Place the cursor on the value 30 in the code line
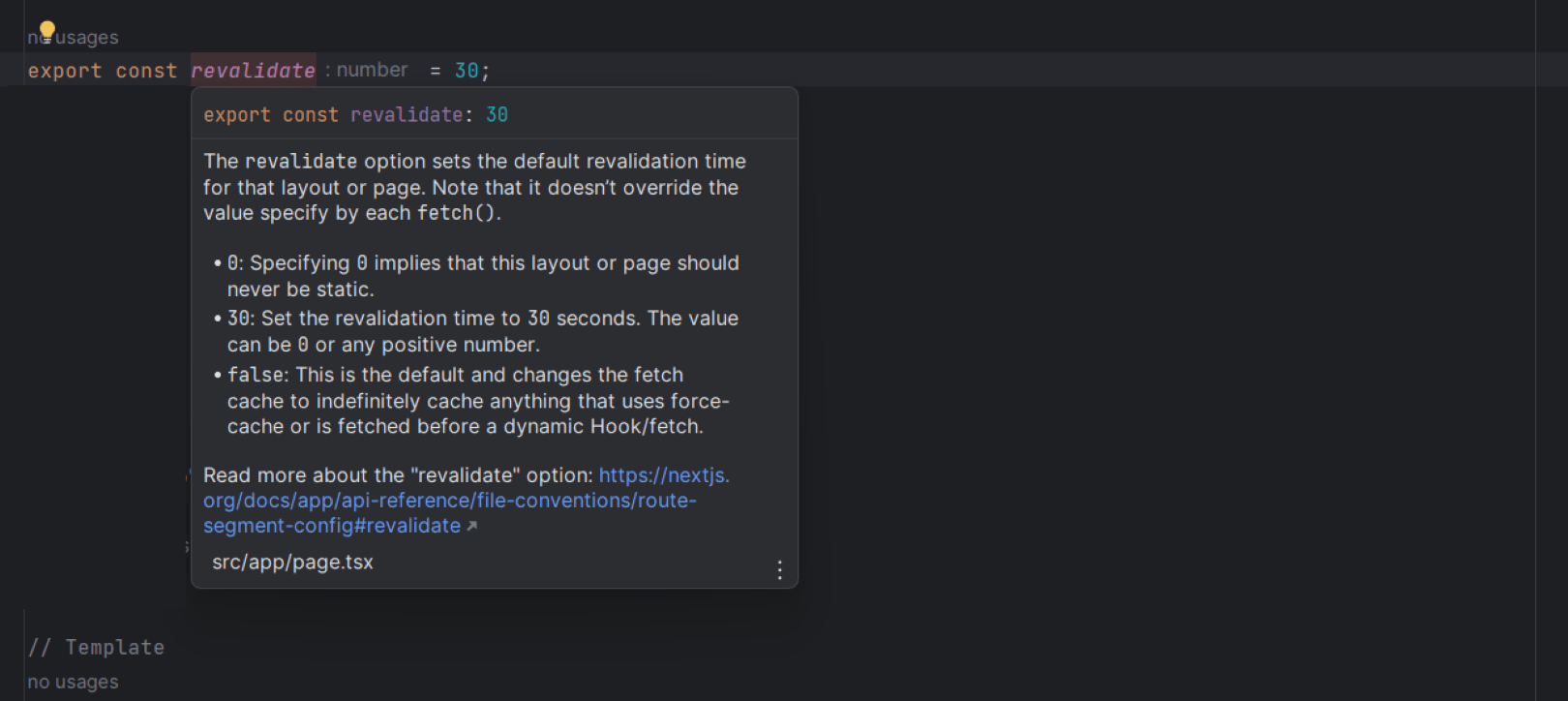The width and height of the screenshot is (1568, 701). tap(467, 71)
